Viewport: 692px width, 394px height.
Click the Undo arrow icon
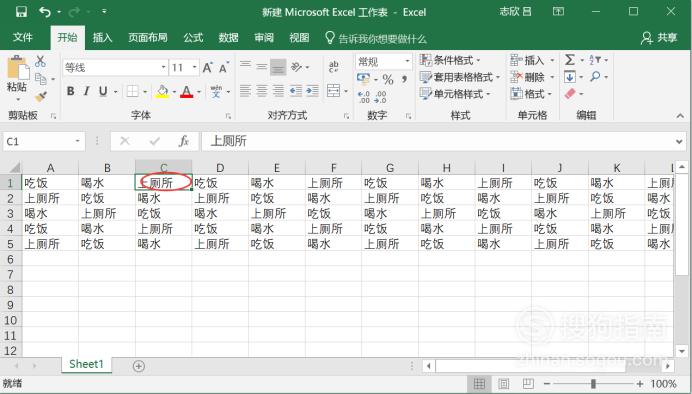pos(45,12)
